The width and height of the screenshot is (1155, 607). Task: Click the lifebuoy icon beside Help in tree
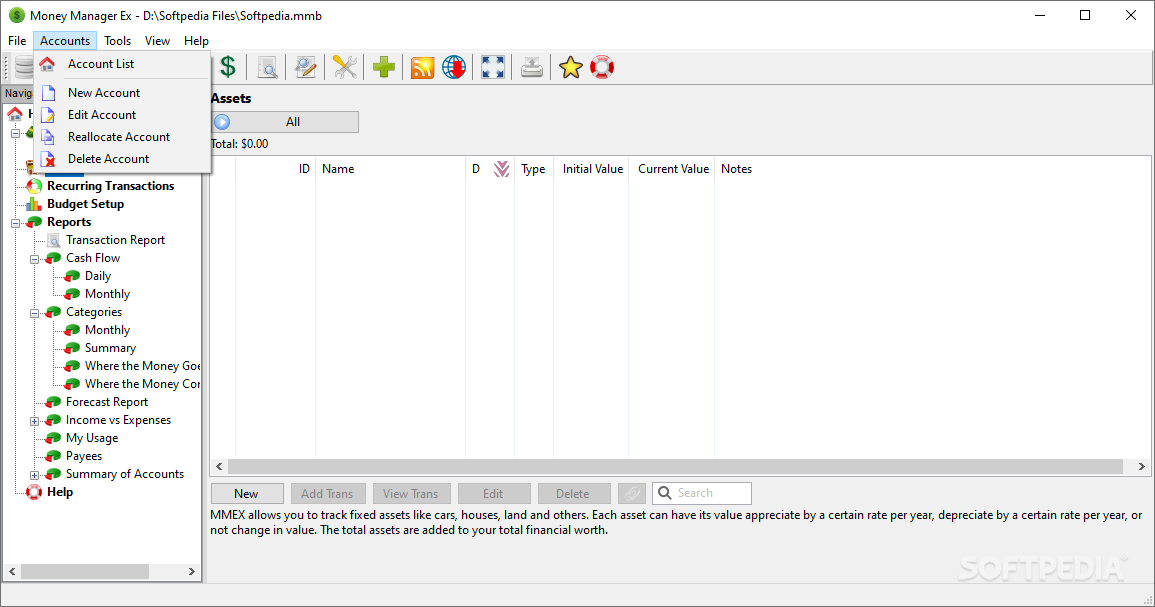pos(34,492)
